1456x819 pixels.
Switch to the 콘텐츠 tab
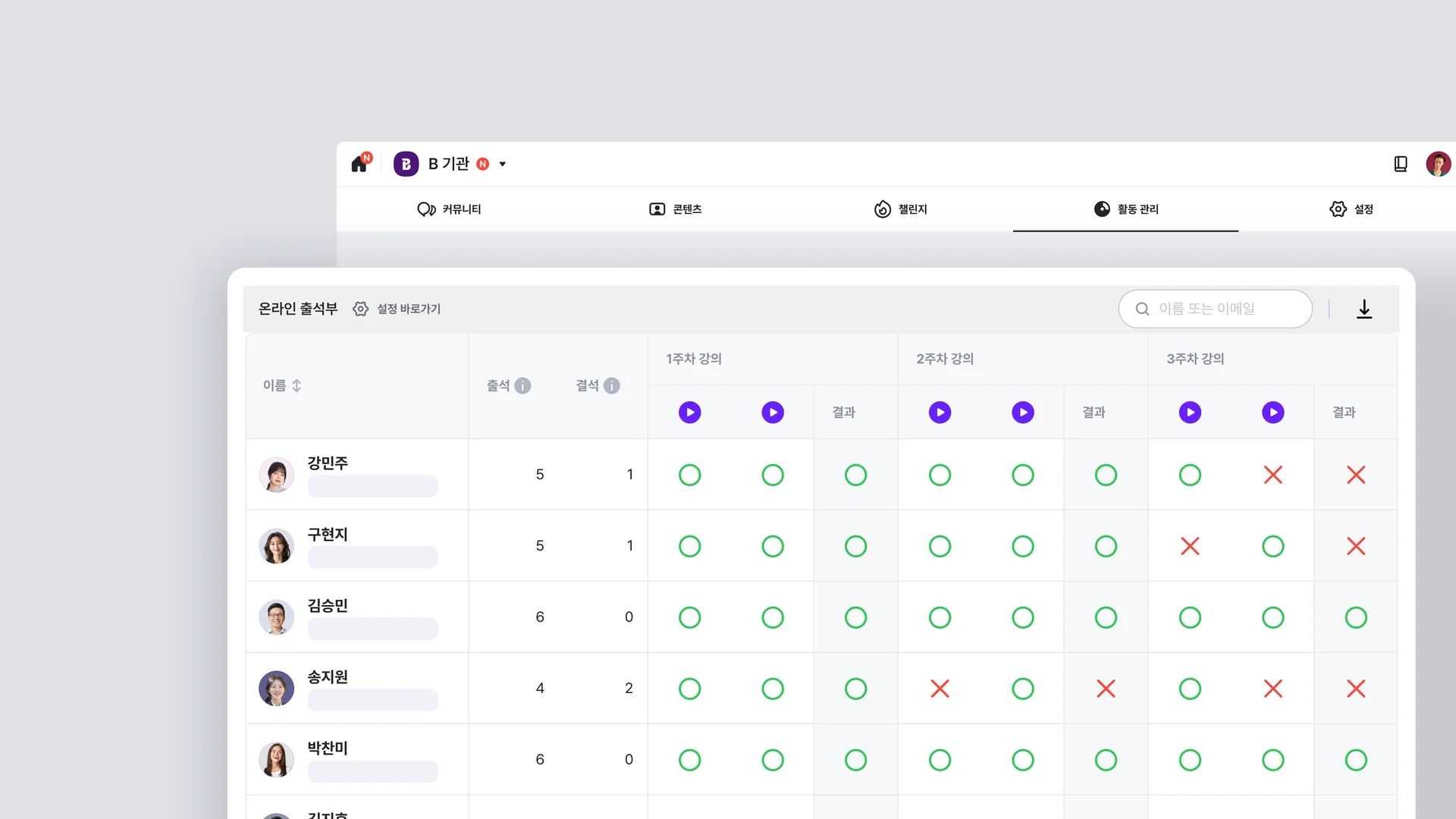675,209
